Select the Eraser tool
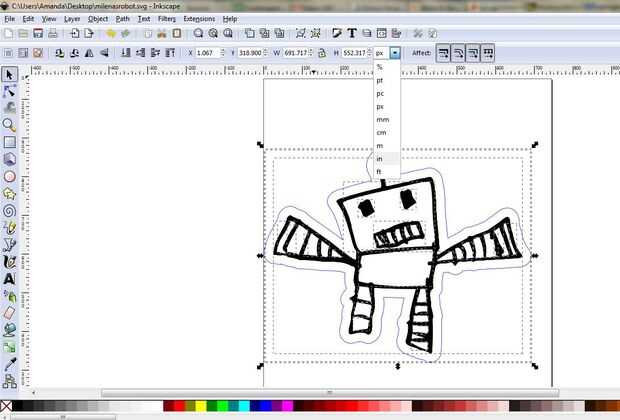 (9, 313)
